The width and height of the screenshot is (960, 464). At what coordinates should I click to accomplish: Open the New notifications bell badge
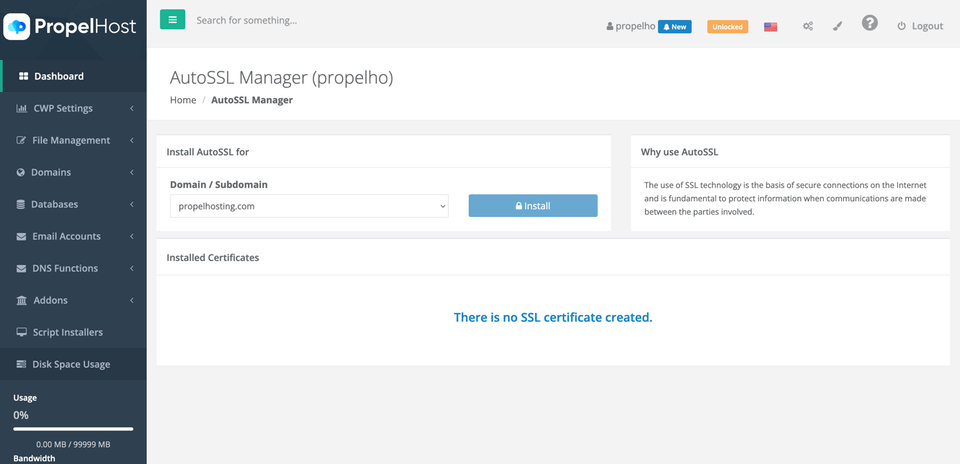pos(675,27)
